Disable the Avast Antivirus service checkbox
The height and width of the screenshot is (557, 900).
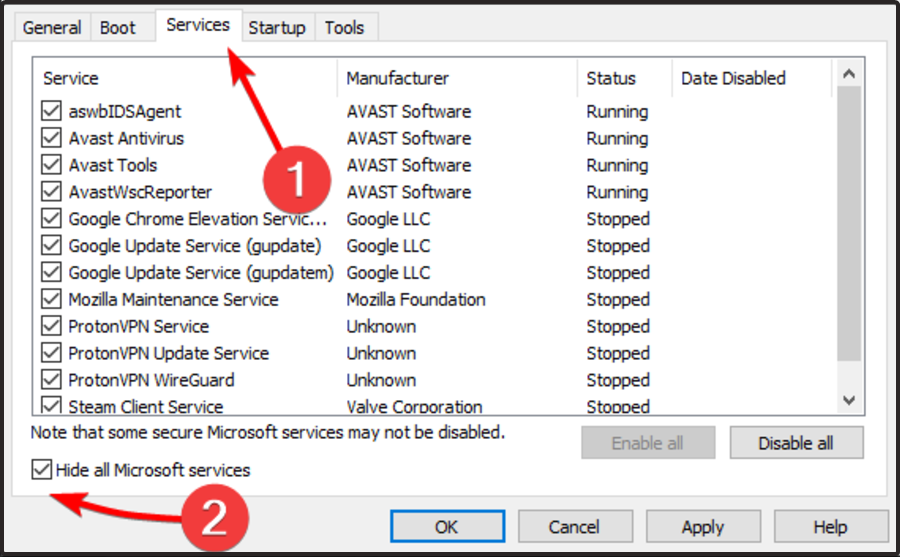51,139
